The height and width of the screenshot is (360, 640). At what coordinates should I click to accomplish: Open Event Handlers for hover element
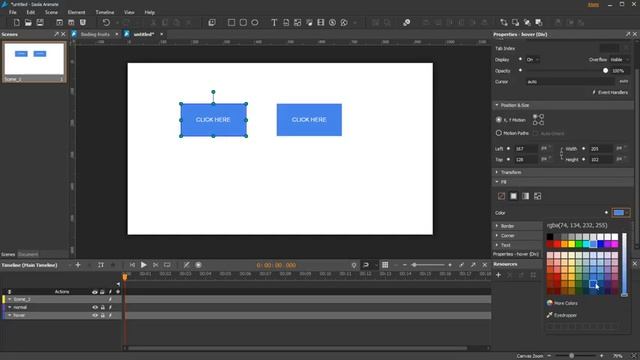click(x=610, y=93)
